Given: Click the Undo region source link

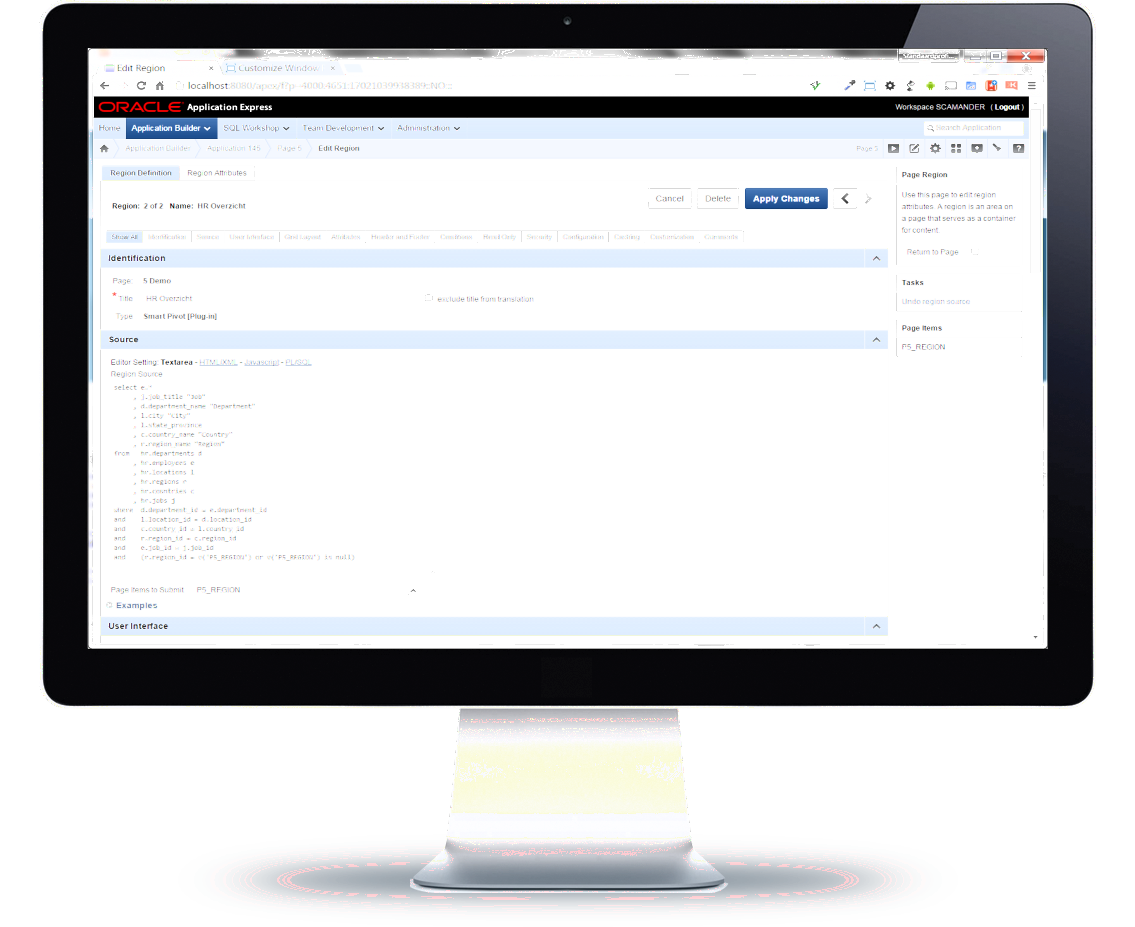Looking at the screenshot, I should pyautogui.click(x=935, y=301).
